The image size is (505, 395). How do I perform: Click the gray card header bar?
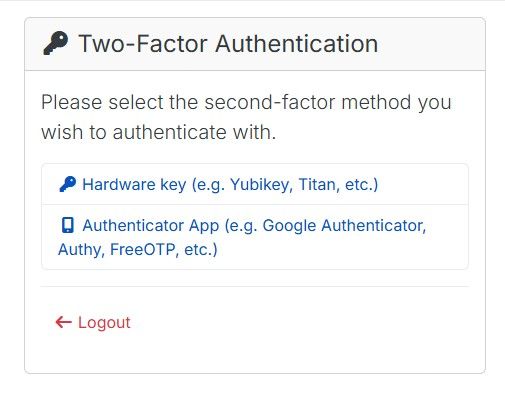[x=255, y=44]
